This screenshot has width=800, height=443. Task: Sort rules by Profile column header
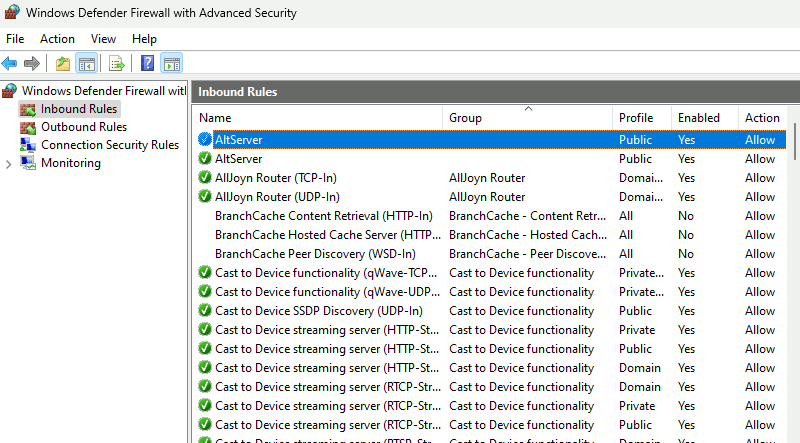(642, 118)
